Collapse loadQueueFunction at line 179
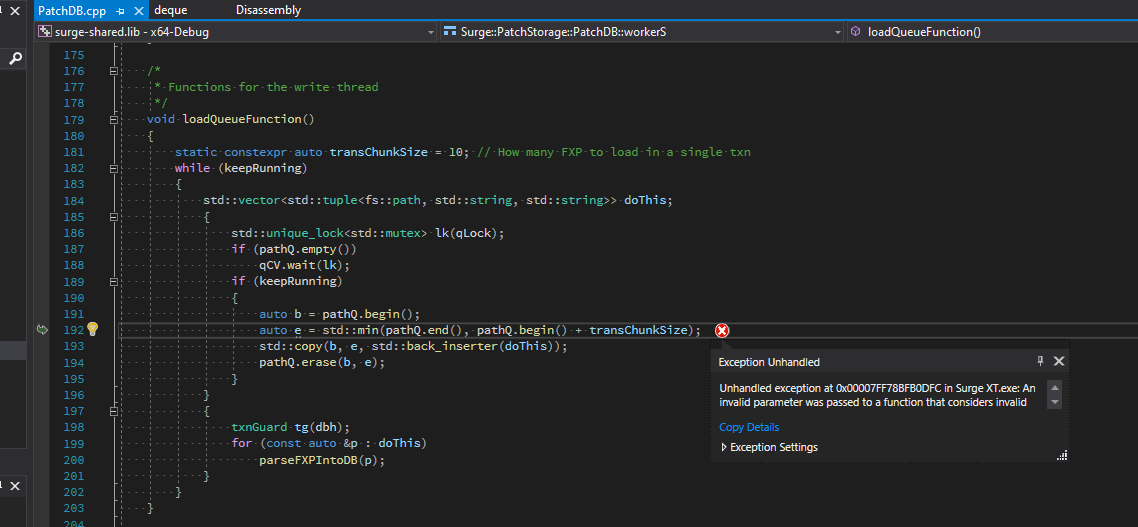1138x527 pixels. click(112, 119)
